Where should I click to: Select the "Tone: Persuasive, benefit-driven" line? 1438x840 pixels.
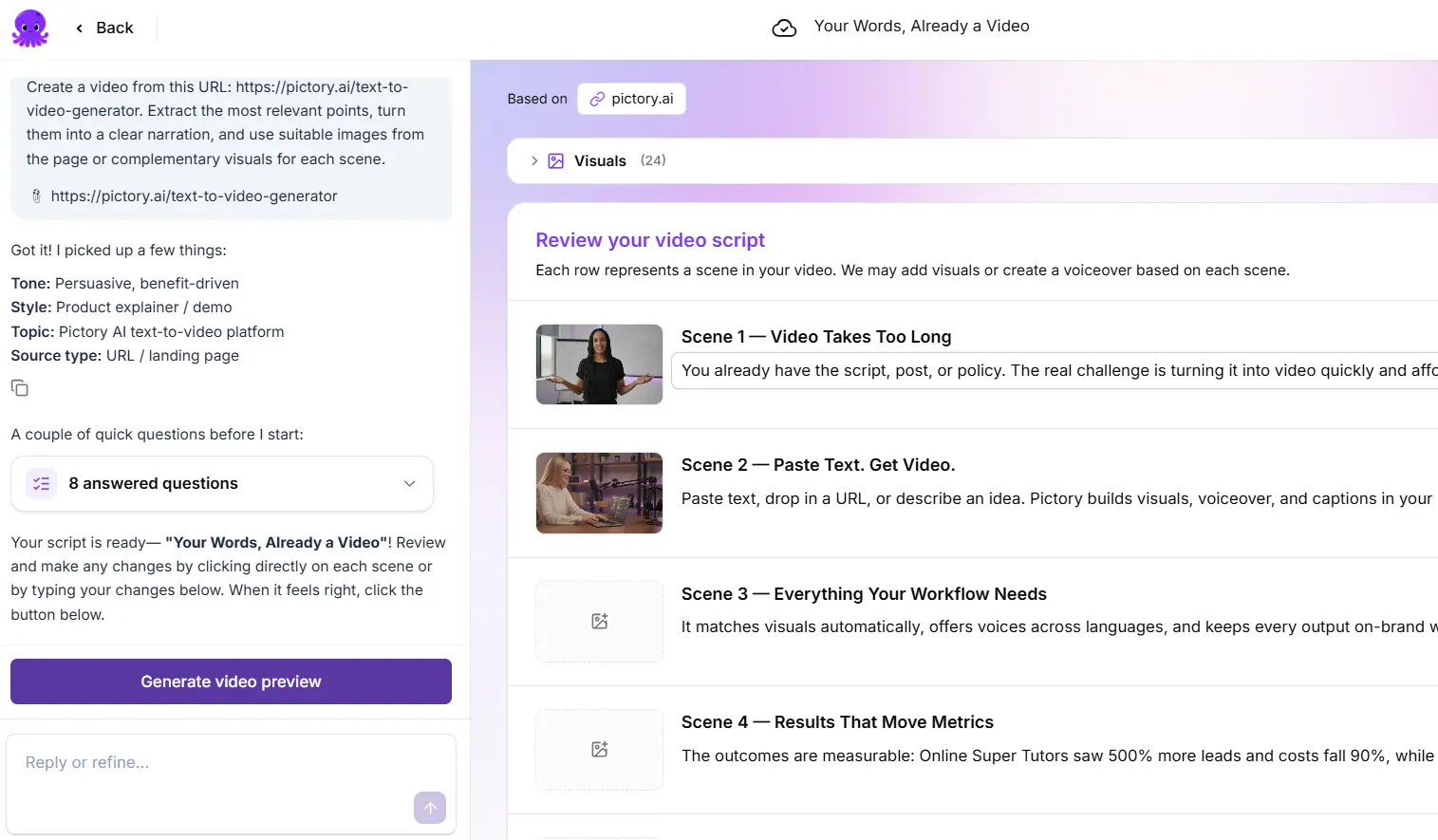(x=125, y=284)
